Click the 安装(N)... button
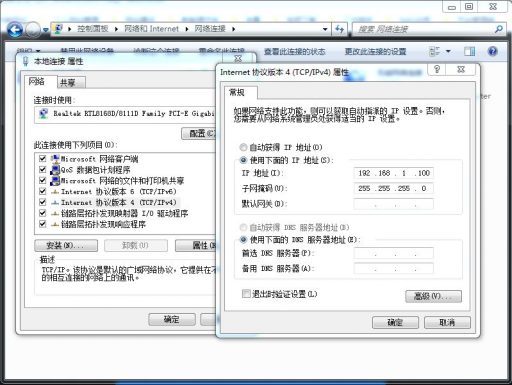This screenshot has height=385, width=512. (66, 246)
